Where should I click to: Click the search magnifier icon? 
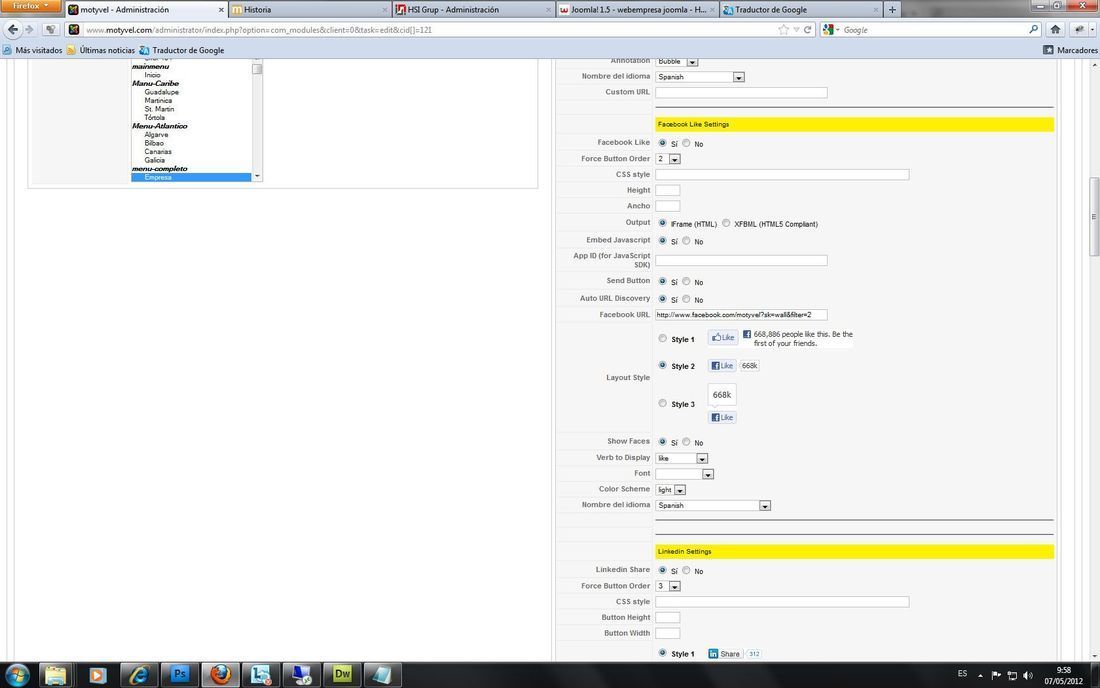coord(1033,29)
